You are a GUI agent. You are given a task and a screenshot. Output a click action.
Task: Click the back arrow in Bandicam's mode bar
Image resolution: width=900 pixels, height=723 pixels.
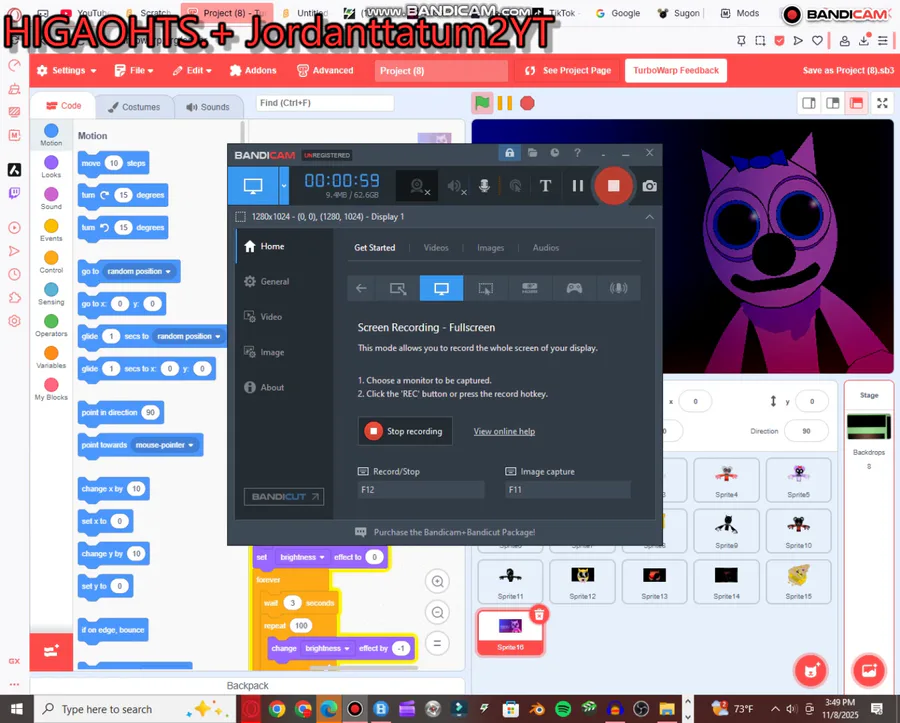tap(361, 288)
